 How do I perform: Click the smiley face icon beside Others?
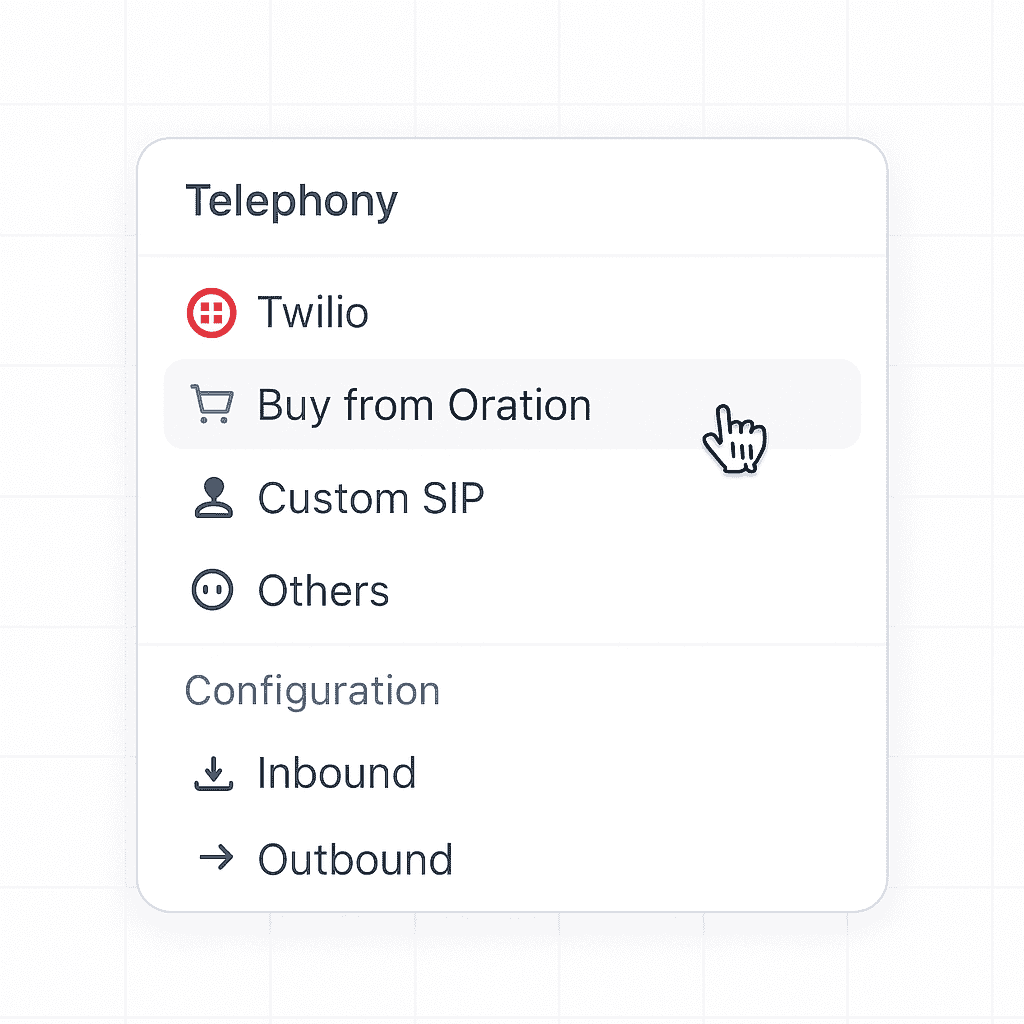tap(213, 590)
